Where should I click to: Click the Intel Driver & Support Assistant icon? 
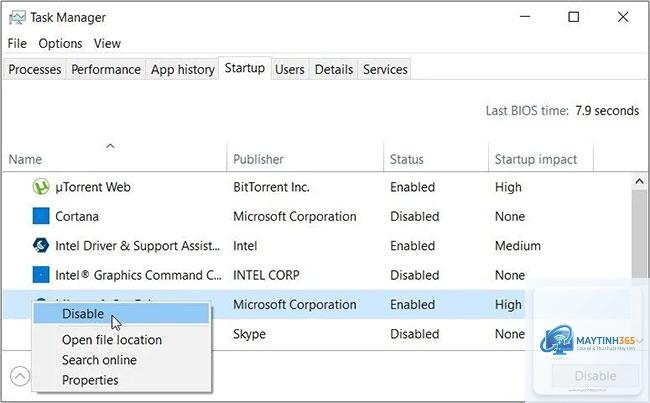coord(41,245)
